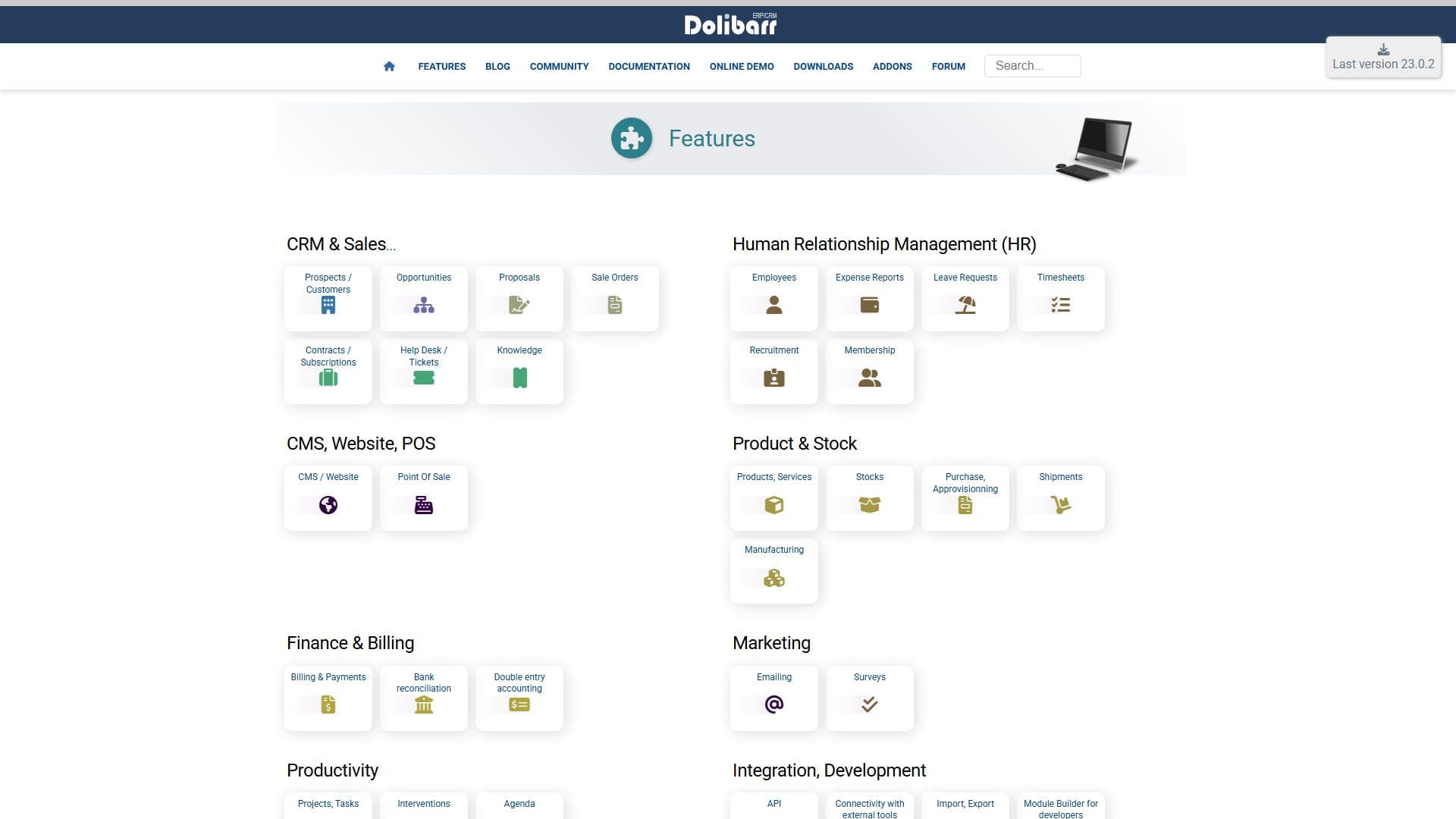
Task: Click the Features puzzle piece icon
Action: (632, 138)
